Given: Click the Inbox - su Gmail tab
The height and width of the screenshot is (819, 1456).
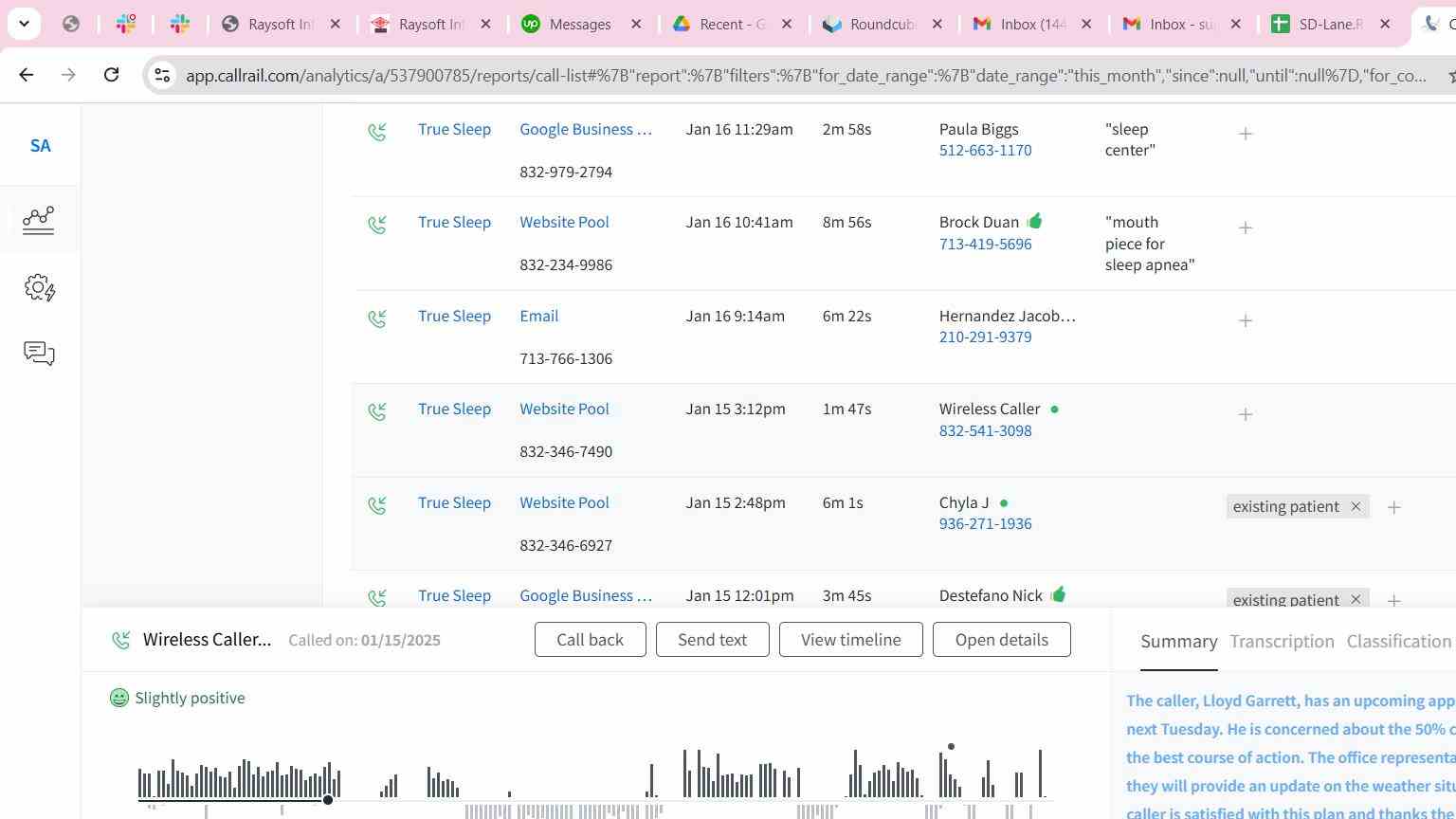Looking at the screenshot, I should pos(1182,24).
